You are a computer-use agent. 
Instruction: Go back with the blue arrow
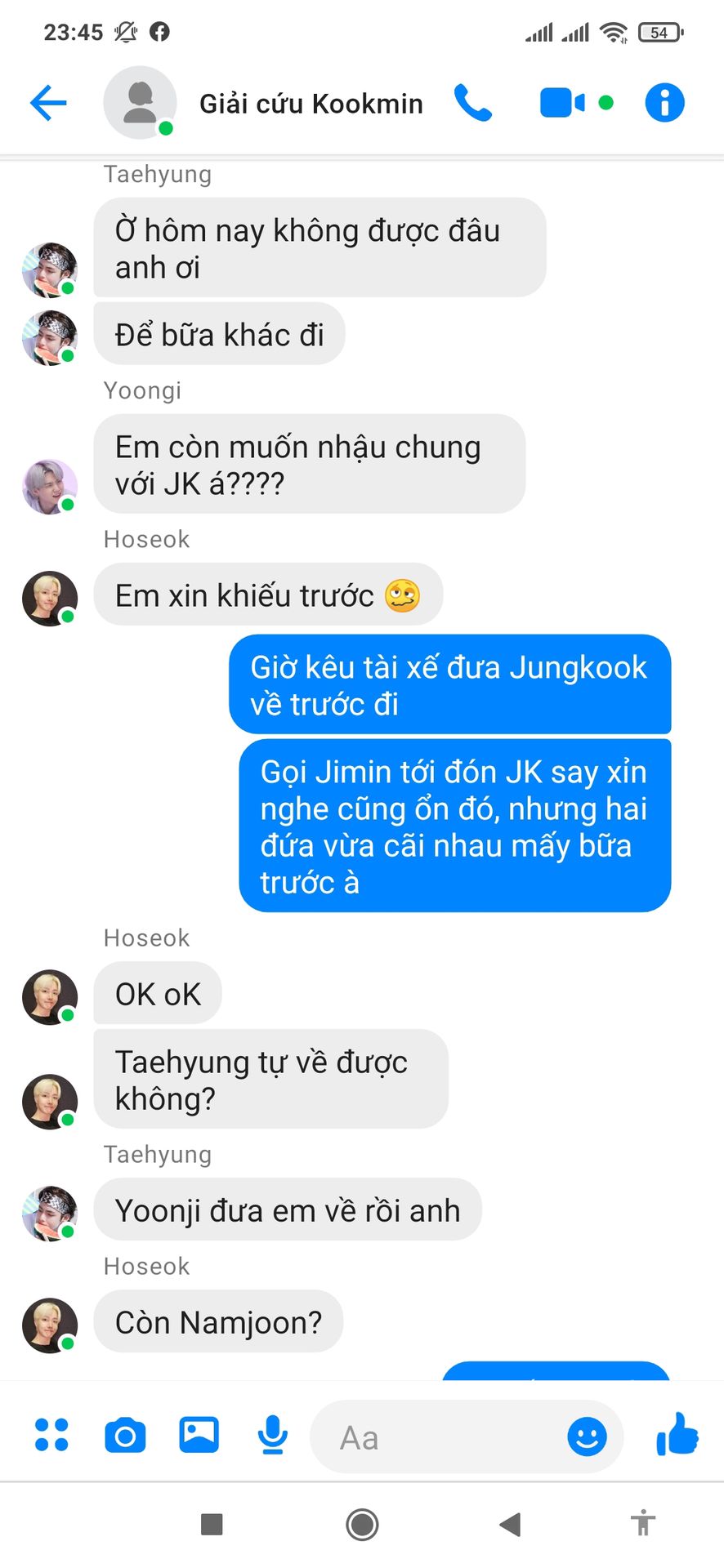47,103
